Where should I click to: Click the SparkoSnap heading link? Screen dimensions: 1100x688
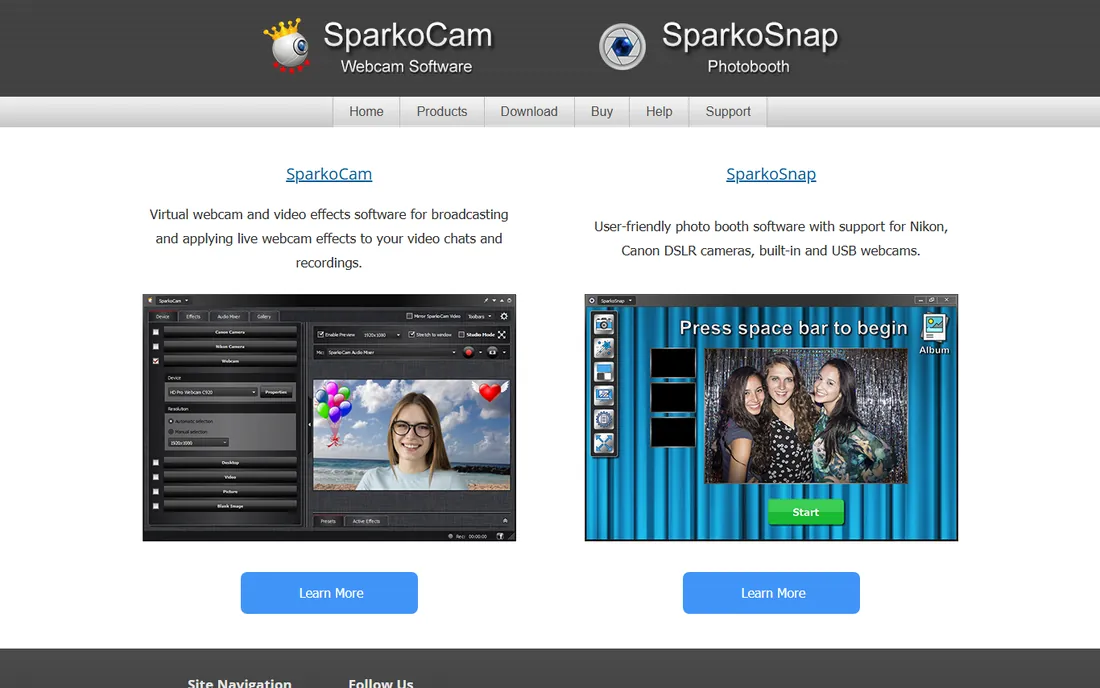tap(771, 174)
